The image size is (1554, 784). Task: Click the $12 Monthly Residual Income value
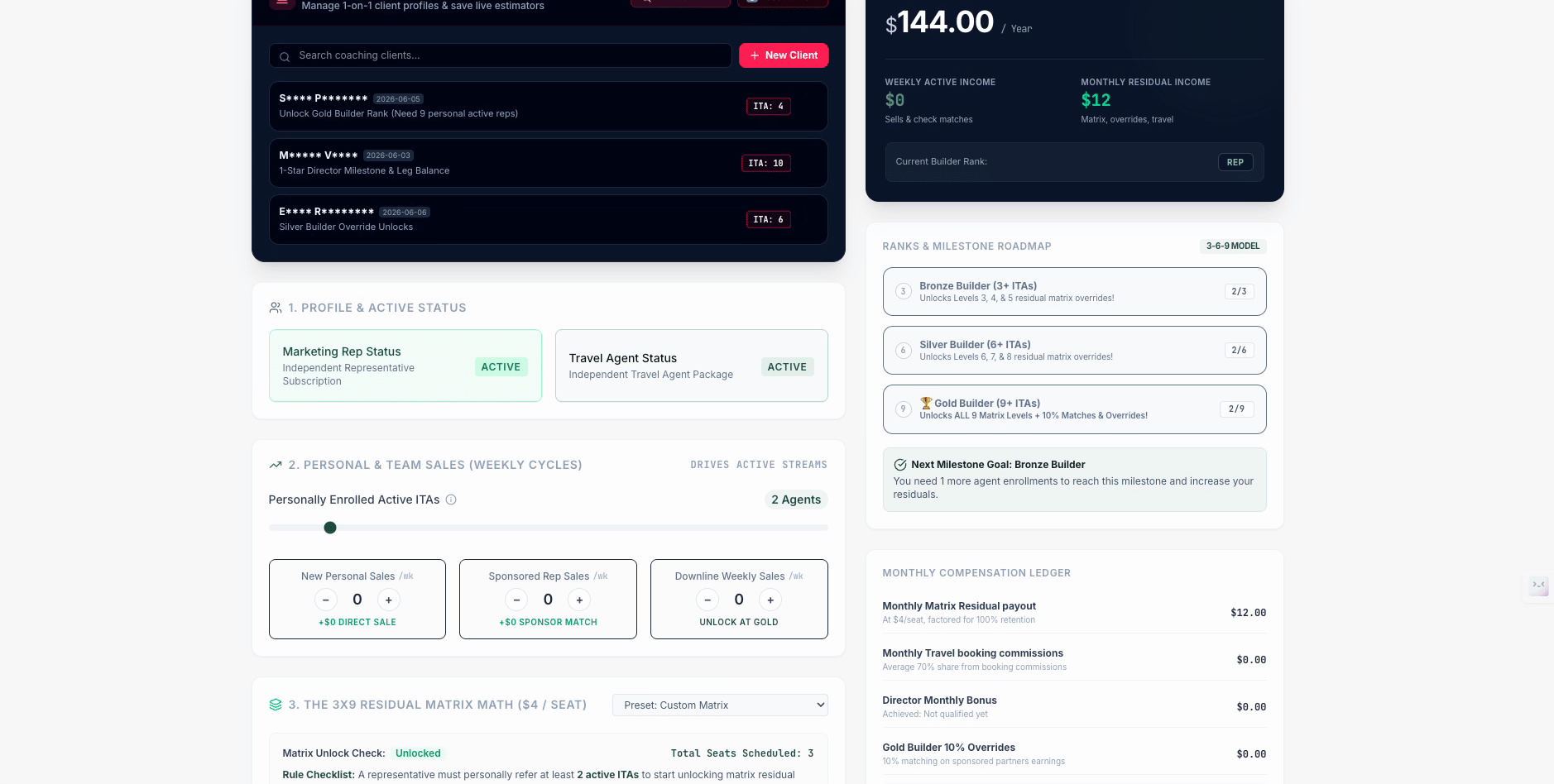1096,100
